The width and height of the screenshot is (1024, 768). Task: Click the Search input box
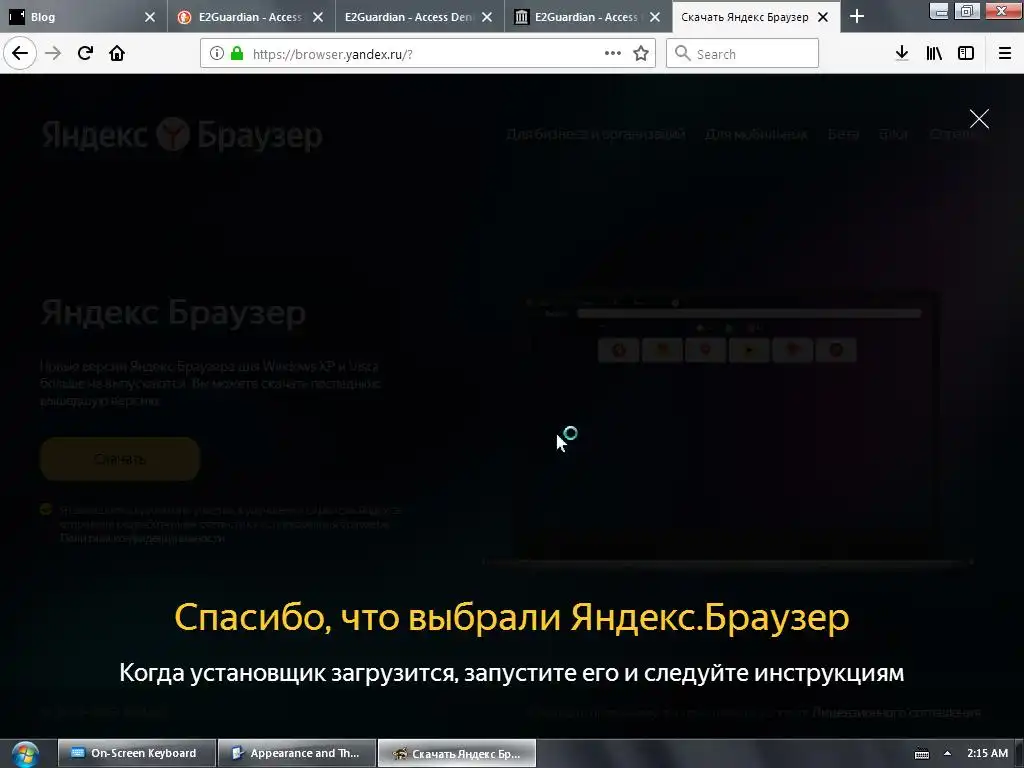tap(743, 54)
